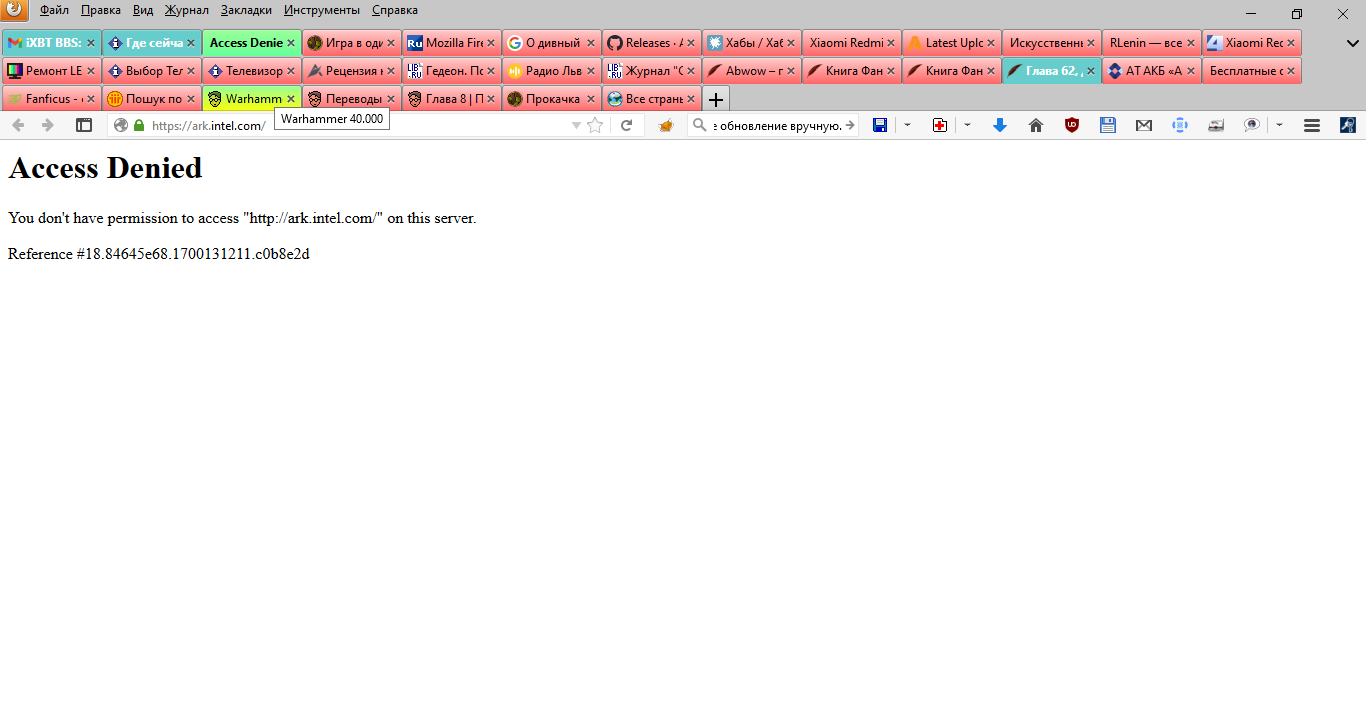Viewport: 1366px width, 728px height.
Task: Reload the current page
Action: (627, 125)
